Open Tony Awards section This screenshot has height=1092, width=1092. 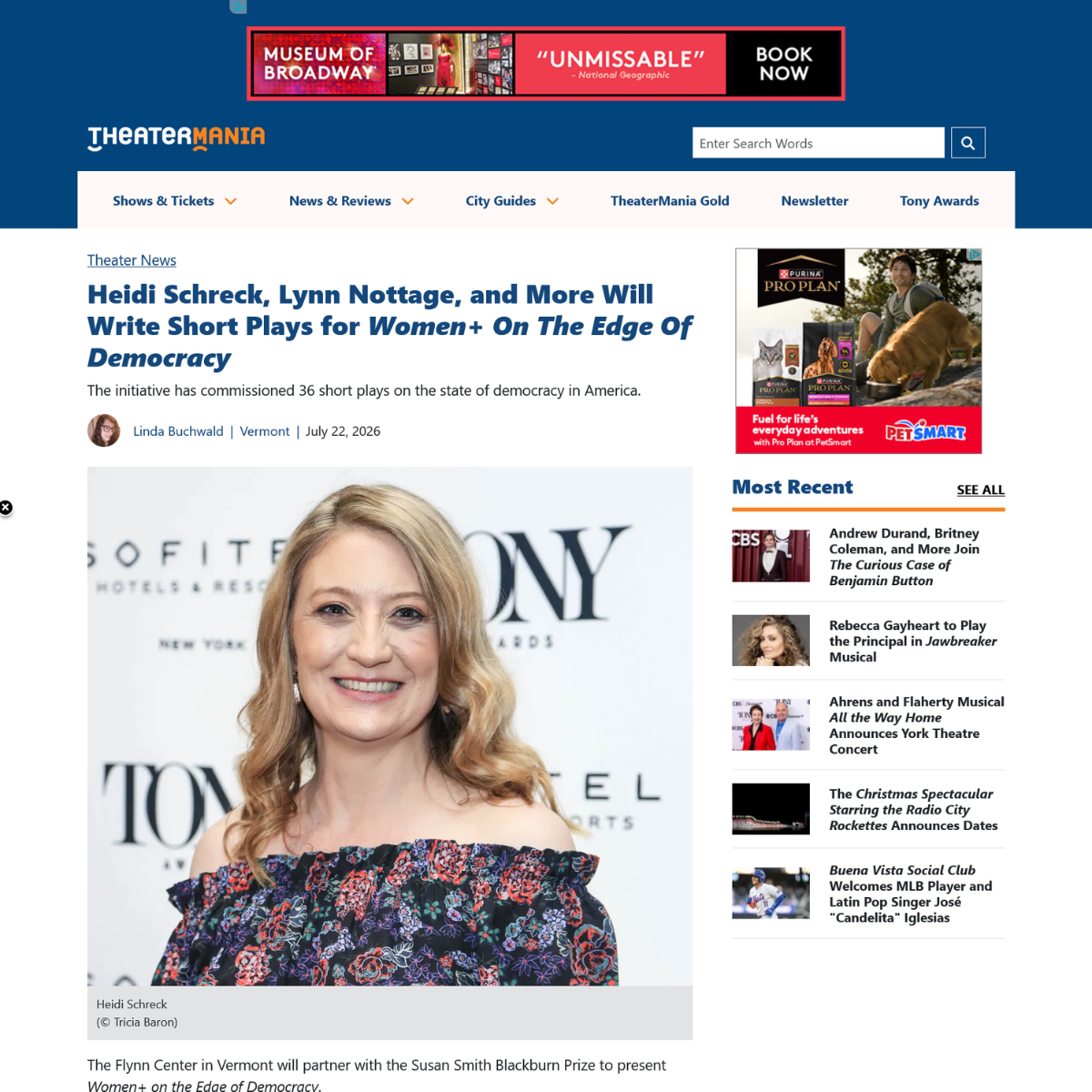(939, 201)
